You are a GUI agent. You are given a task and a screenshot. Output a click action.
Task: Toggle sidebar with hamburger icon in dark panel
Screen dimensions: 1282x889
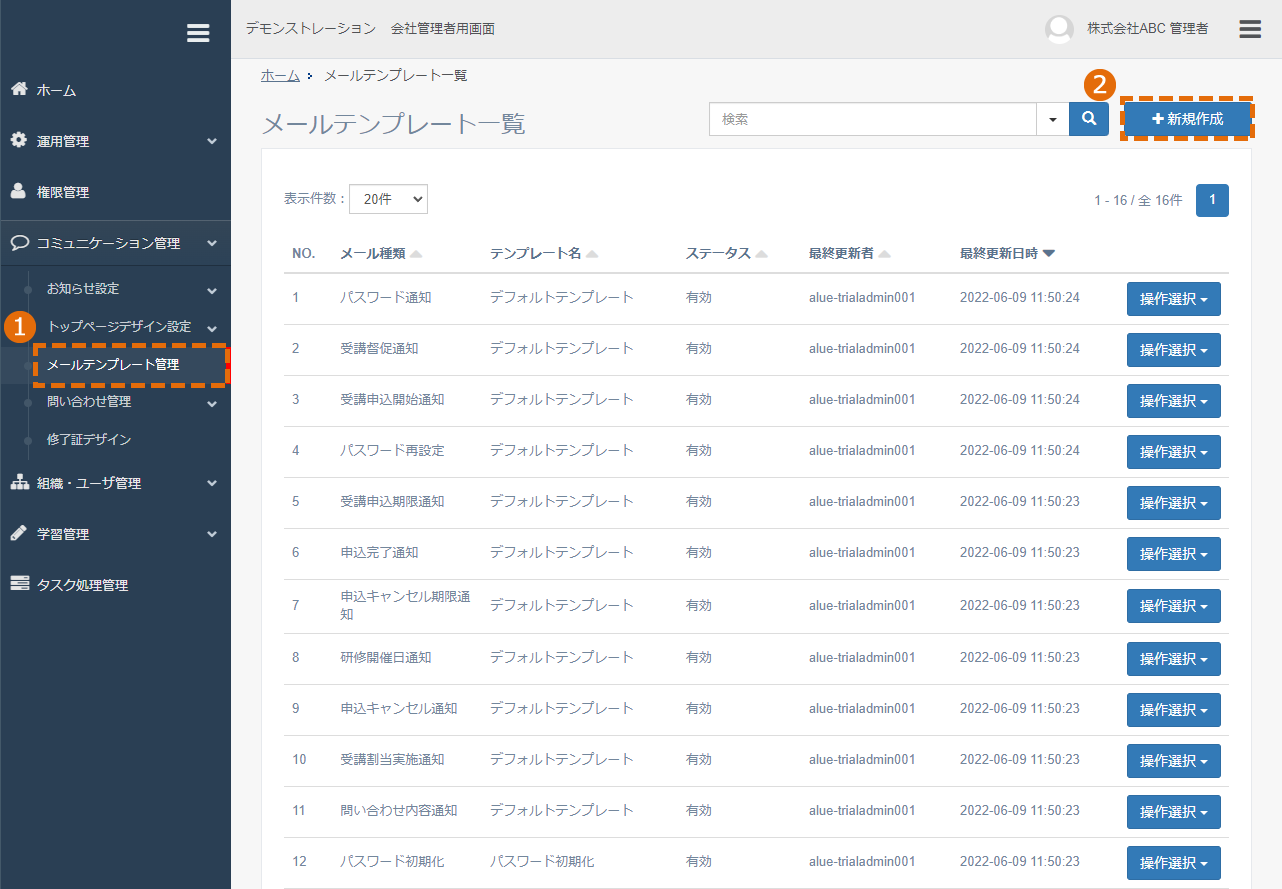click(x=198, y=33)
